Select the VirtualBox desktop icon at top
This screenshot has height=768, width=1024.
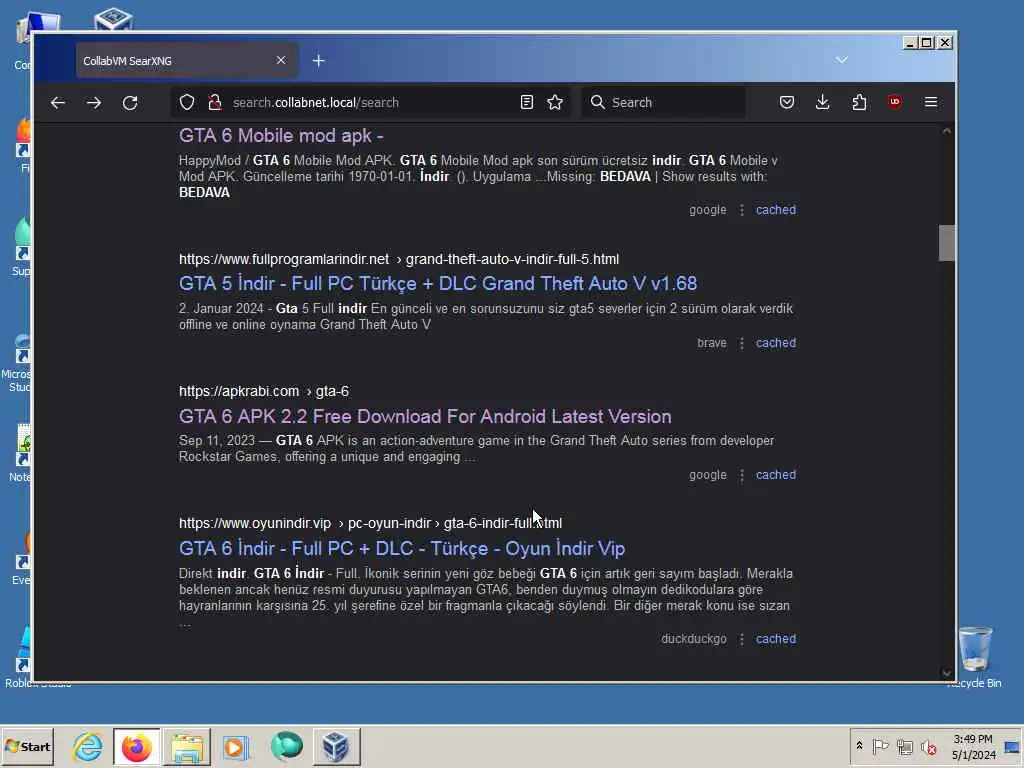[x=113, y=19]
